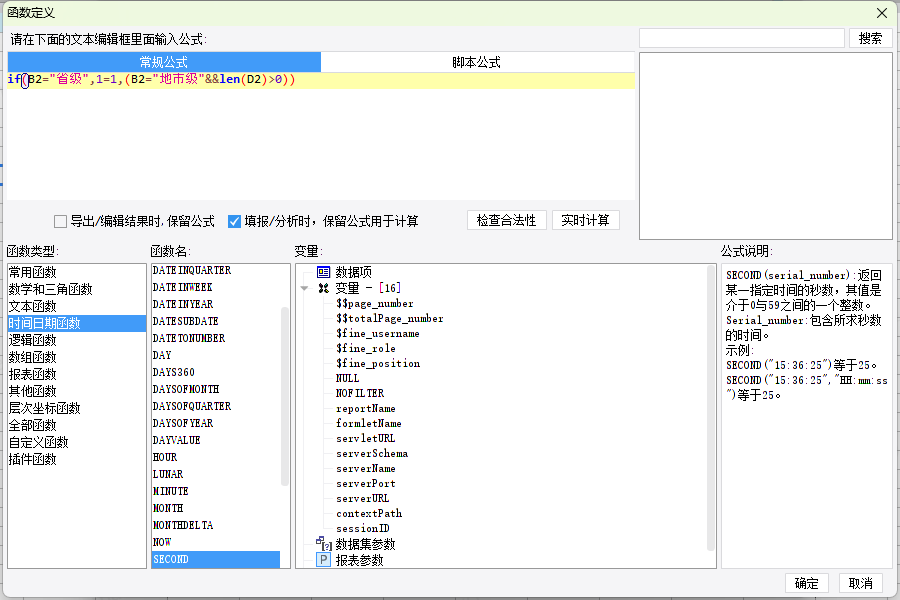900x600 pixels.
Task: Select NOW function
Action: click(216, 542)
